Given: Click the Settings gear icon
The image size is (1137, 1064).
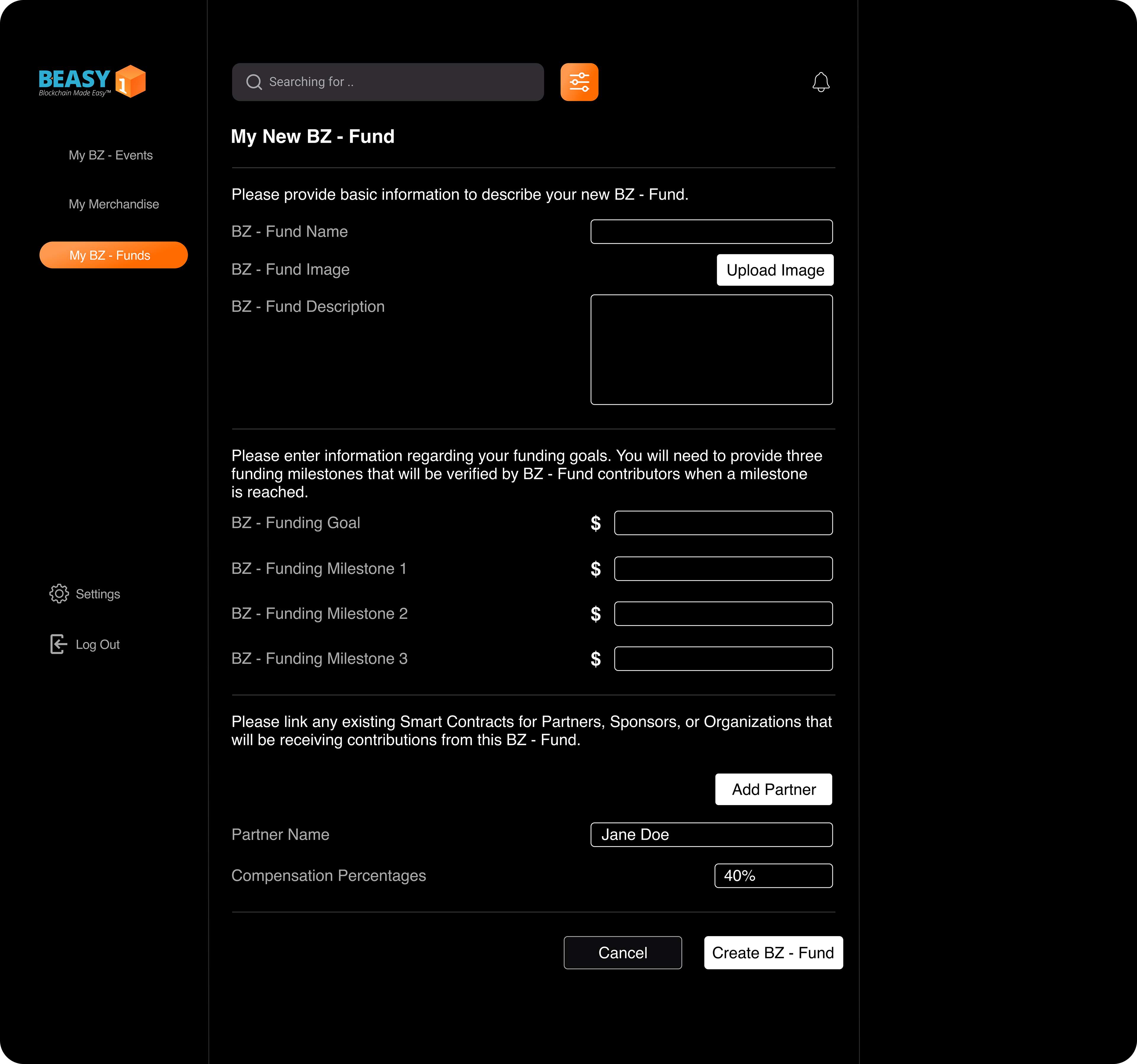Looking at the screenshot, I should coord(59,593).
